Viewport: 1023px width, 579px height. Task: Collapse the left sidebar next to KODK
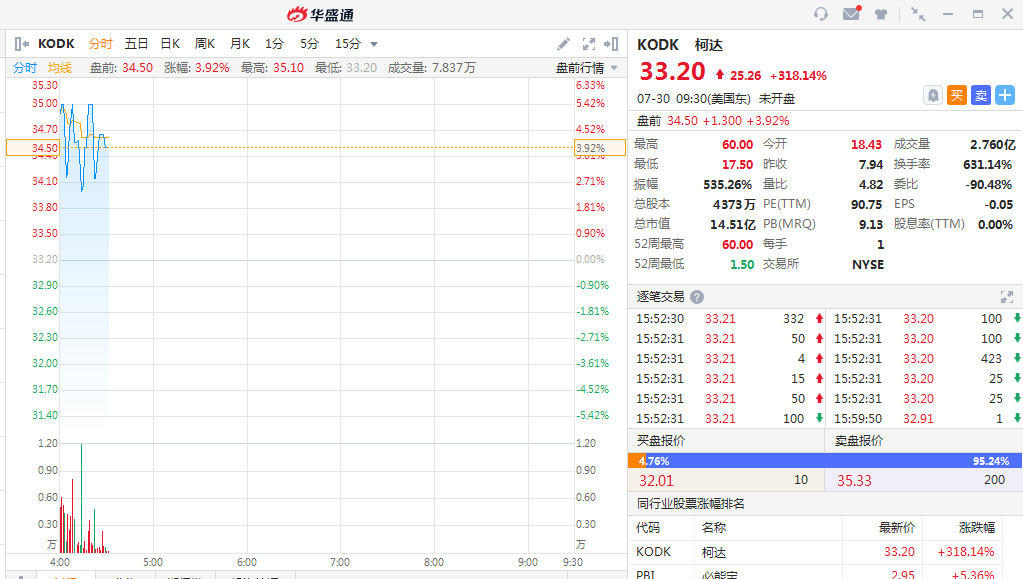(22, 44)
